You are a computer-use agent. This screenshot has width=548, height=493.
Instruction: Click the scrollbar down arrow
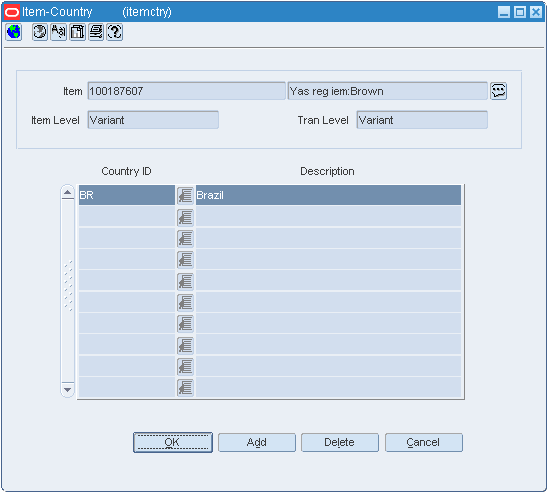coord(67,390)
